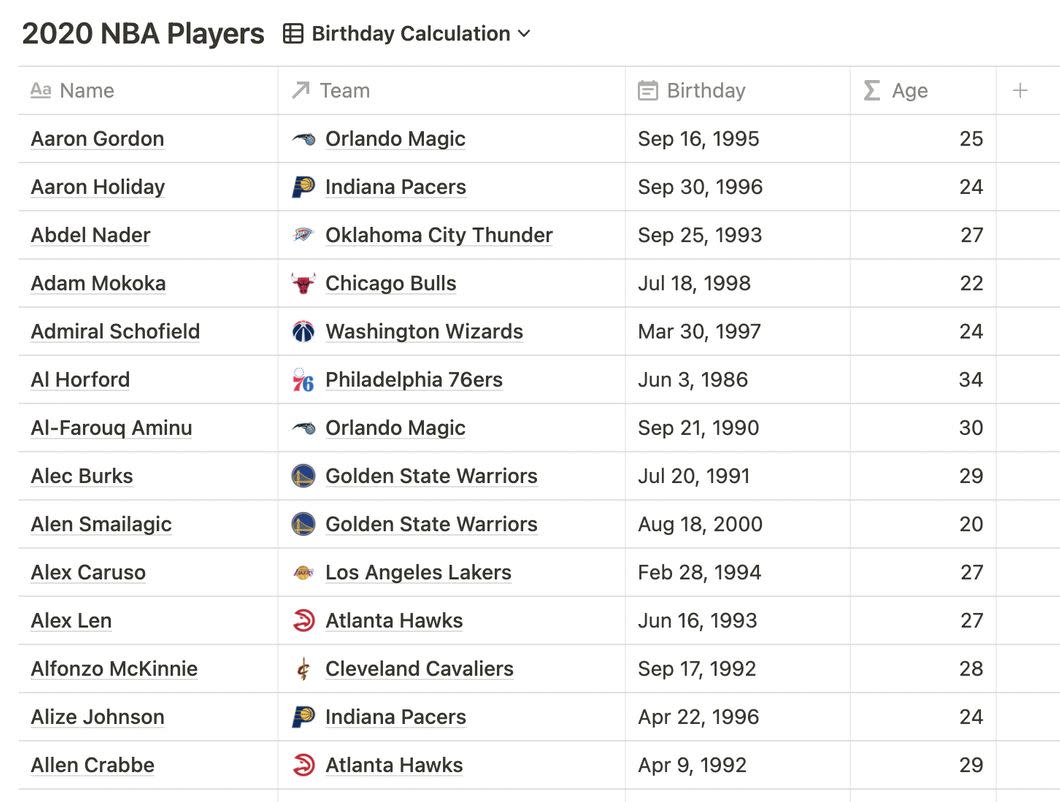Click the Philadelphia 76ers logo icon

pos(303,380)
